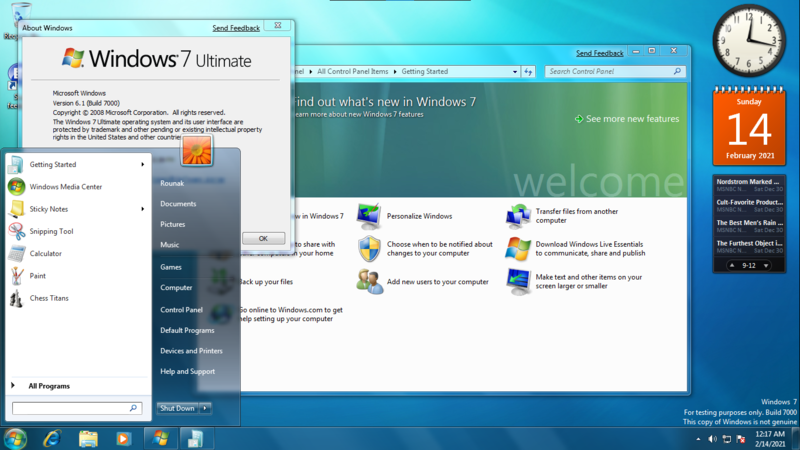This screenshot has width=800, height=450.
Task: Show hidden tray icons arrow
Action: 698,439
